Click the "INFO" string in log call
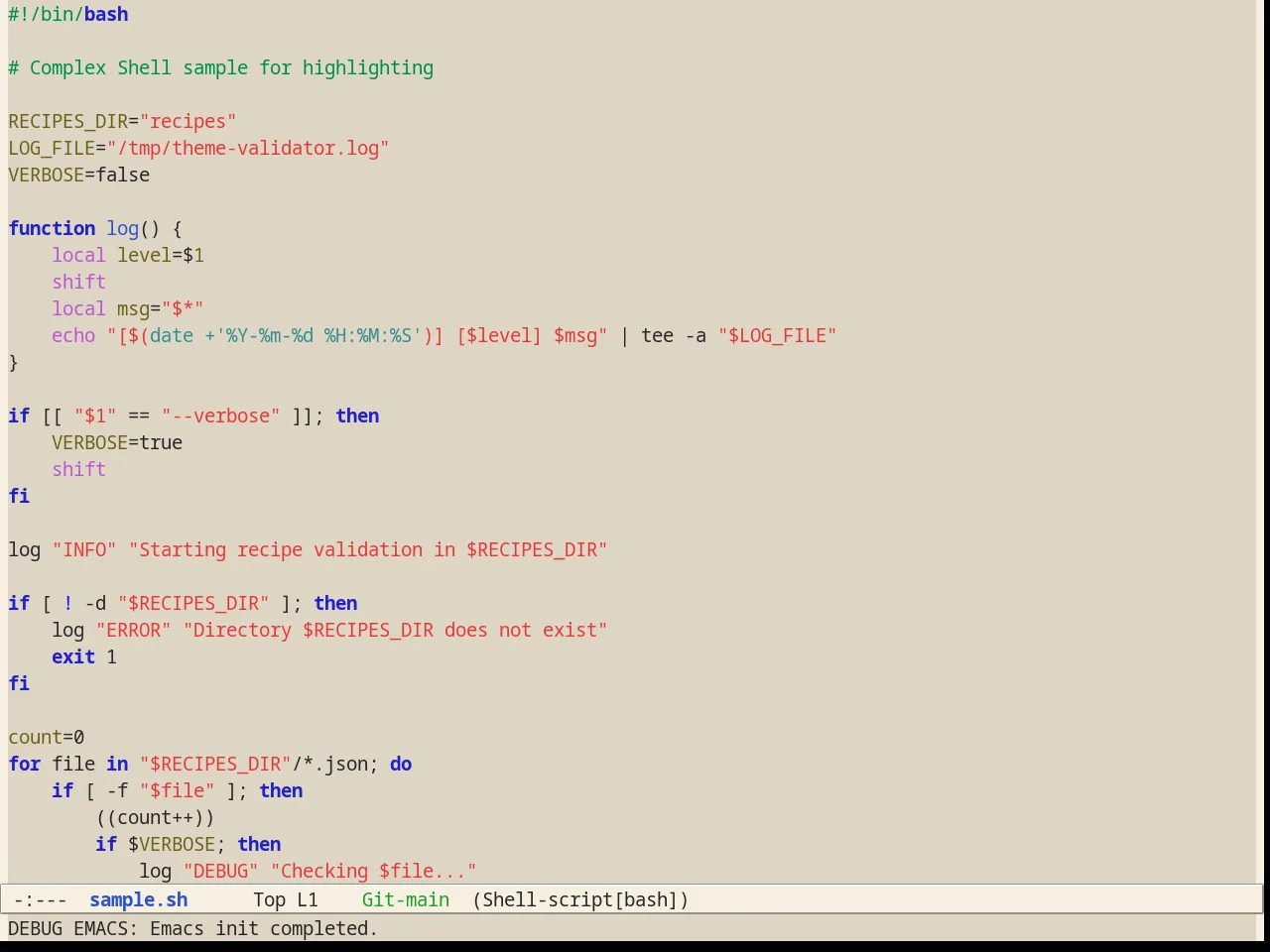The image size is (1270, 952). click(84, 549)
